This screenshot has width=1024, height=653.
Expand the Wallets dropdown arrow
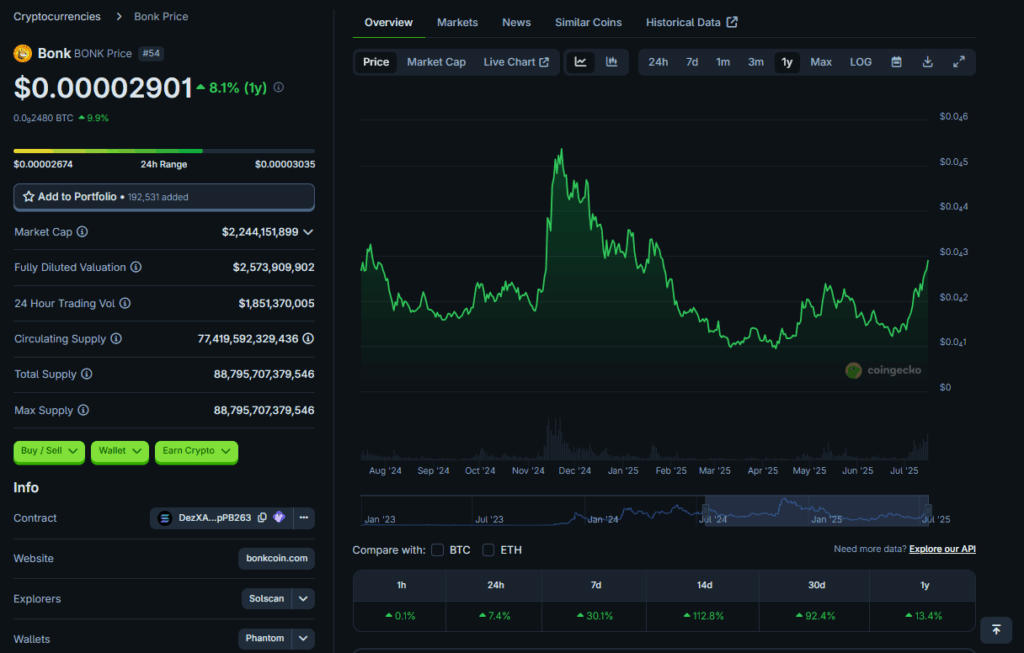tap(303, 638)
